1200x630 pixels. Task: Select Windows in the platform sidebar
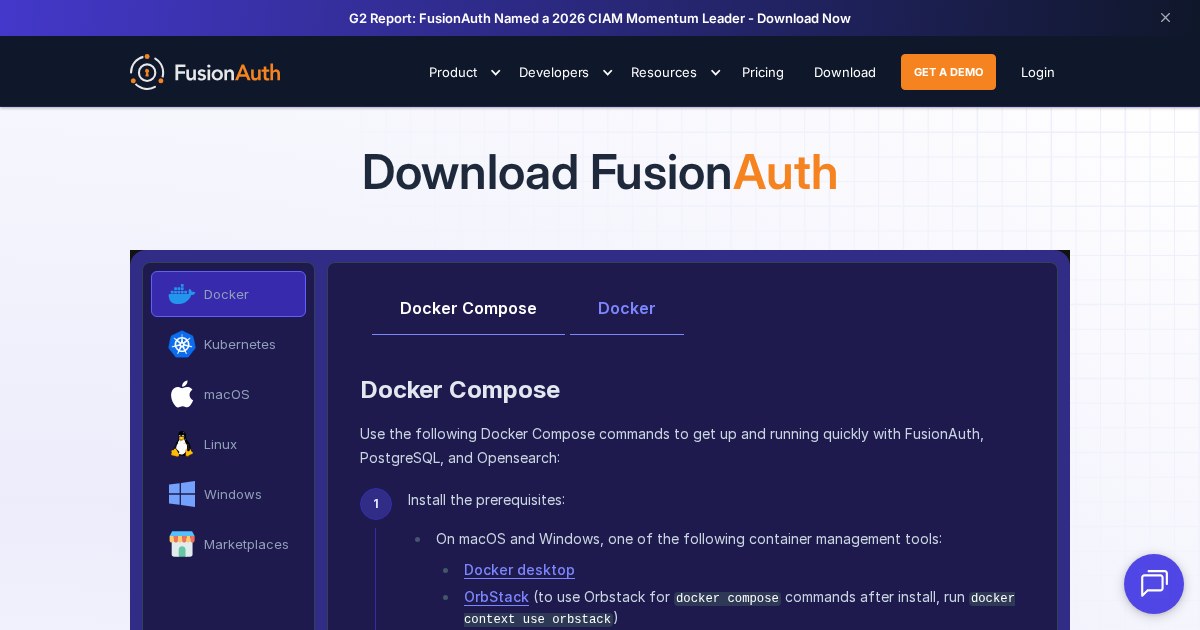(x=228, y=494)
